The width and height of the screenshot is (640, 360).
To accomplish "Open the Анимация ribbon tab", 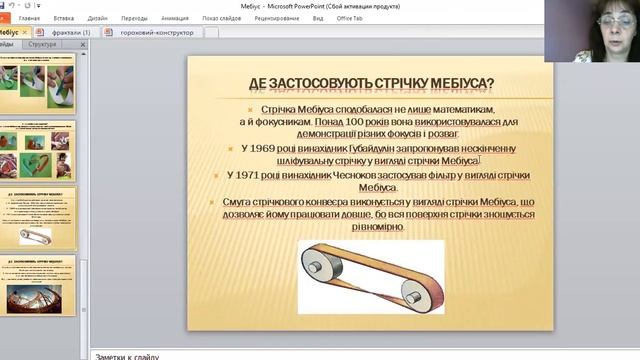I will point(175,18).
